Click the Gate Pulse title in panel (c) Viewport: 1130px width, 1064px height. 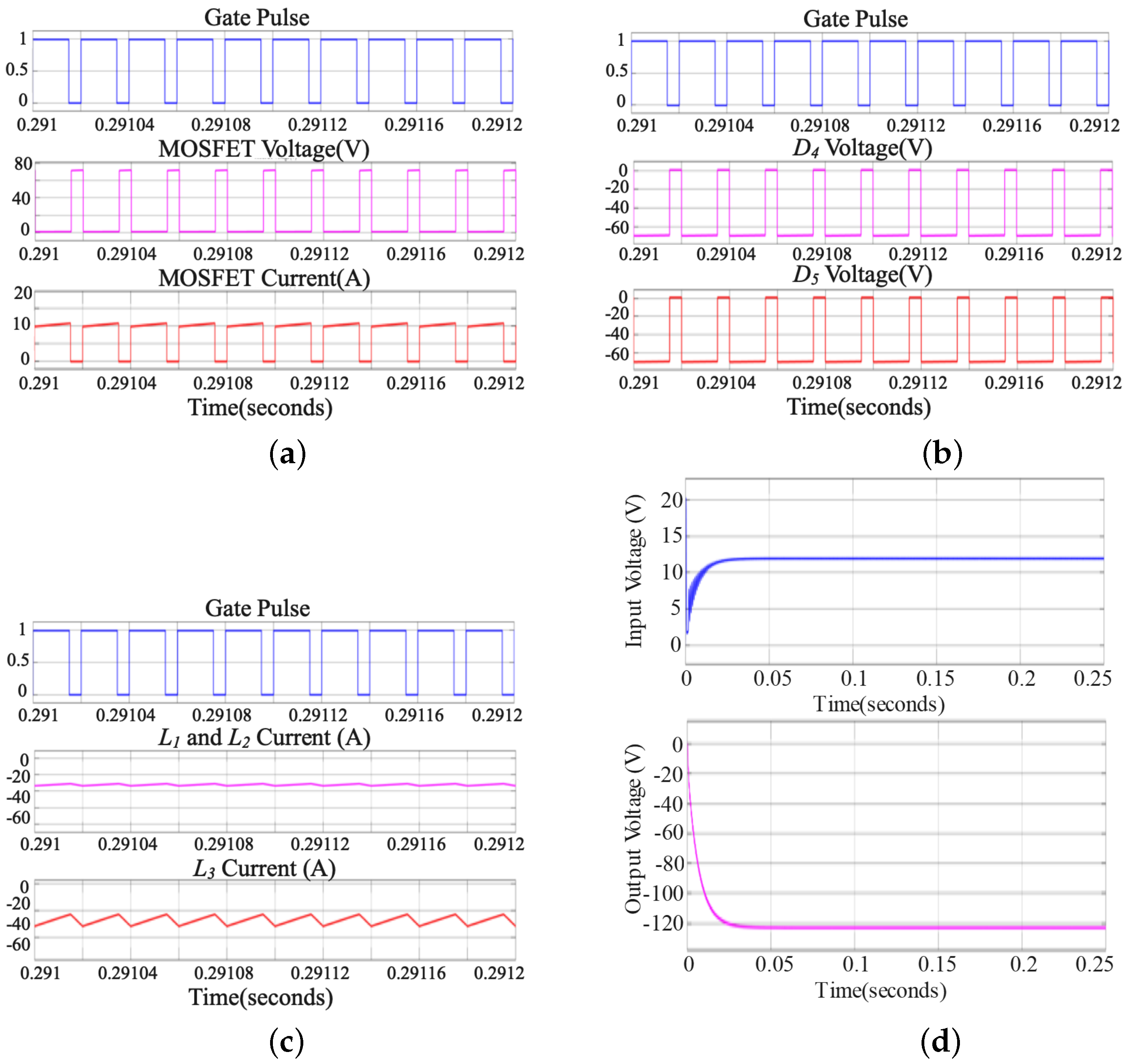[x=257, y=608]
